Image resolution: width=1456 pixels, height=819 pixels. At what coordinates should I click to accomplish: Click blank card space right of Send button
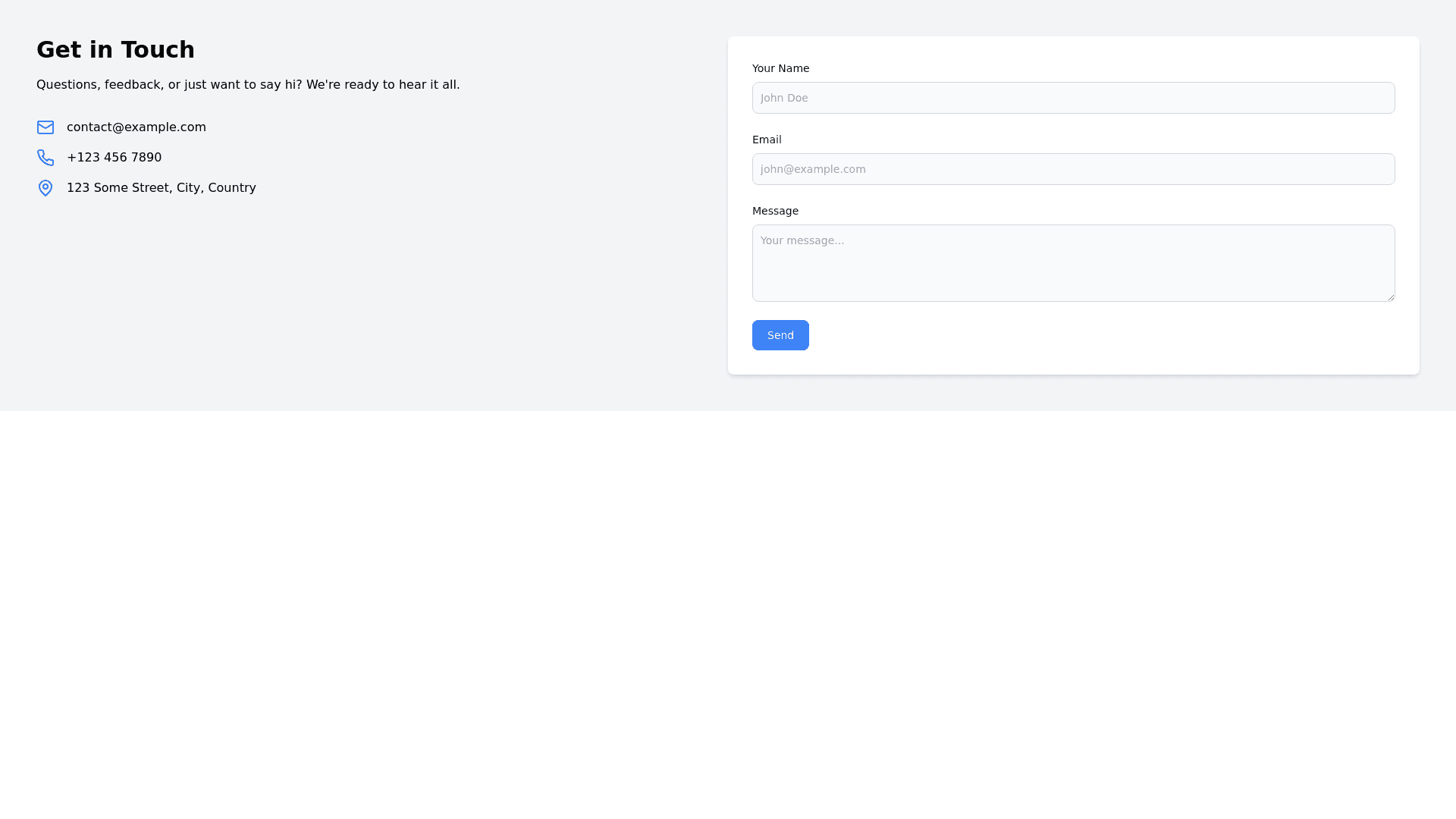[1100, 335]
